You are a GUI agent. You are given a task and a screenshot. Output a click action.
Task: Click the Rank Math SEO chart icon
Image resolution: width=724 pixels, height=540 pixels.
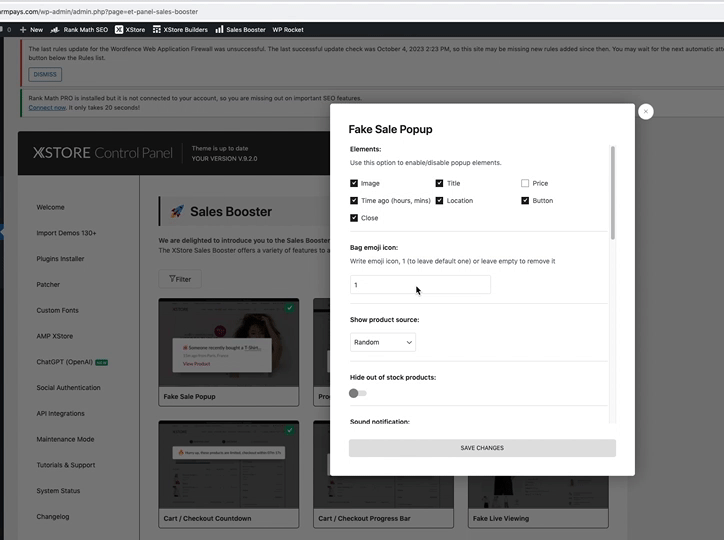coord(54,30)
